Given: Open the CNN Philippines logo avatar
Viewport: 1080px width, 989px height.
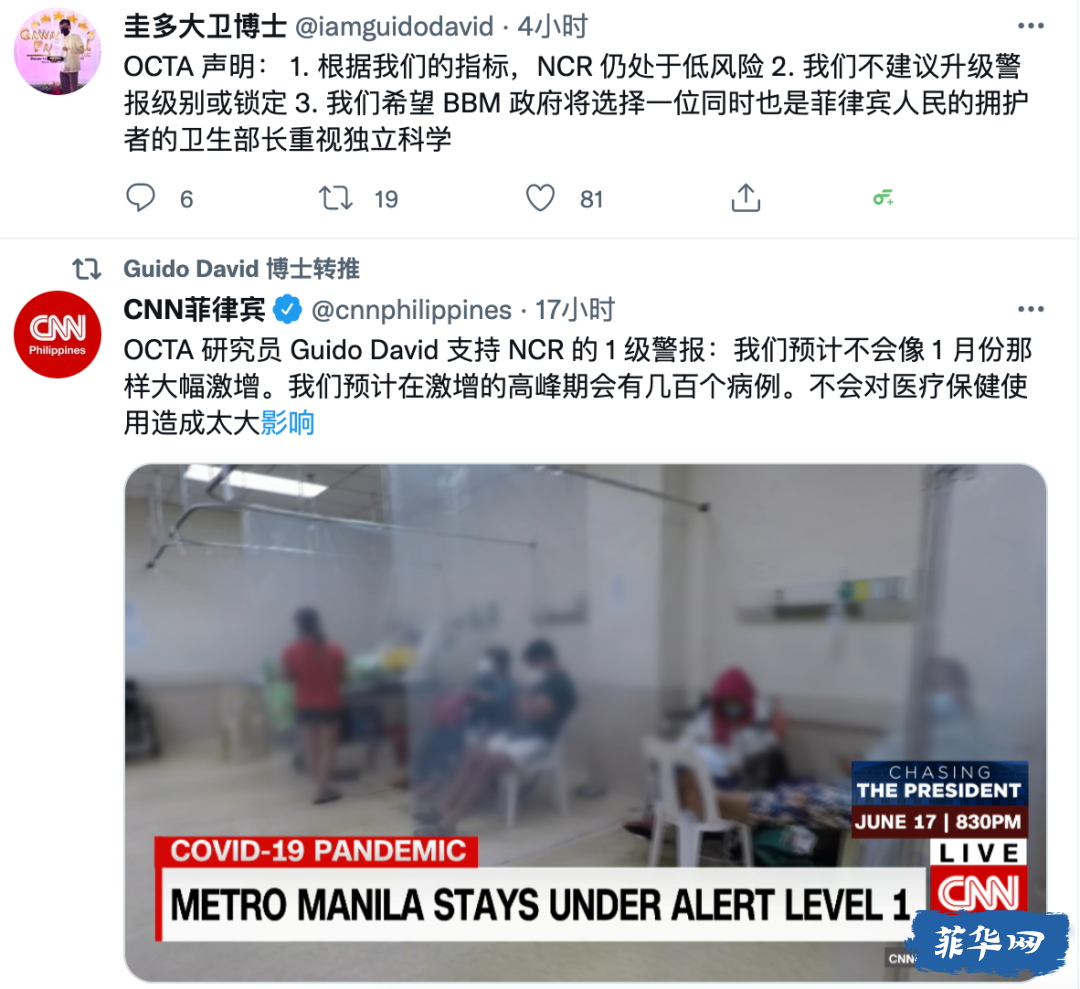Looking at the screenshot, I should [x=58, y=334].
